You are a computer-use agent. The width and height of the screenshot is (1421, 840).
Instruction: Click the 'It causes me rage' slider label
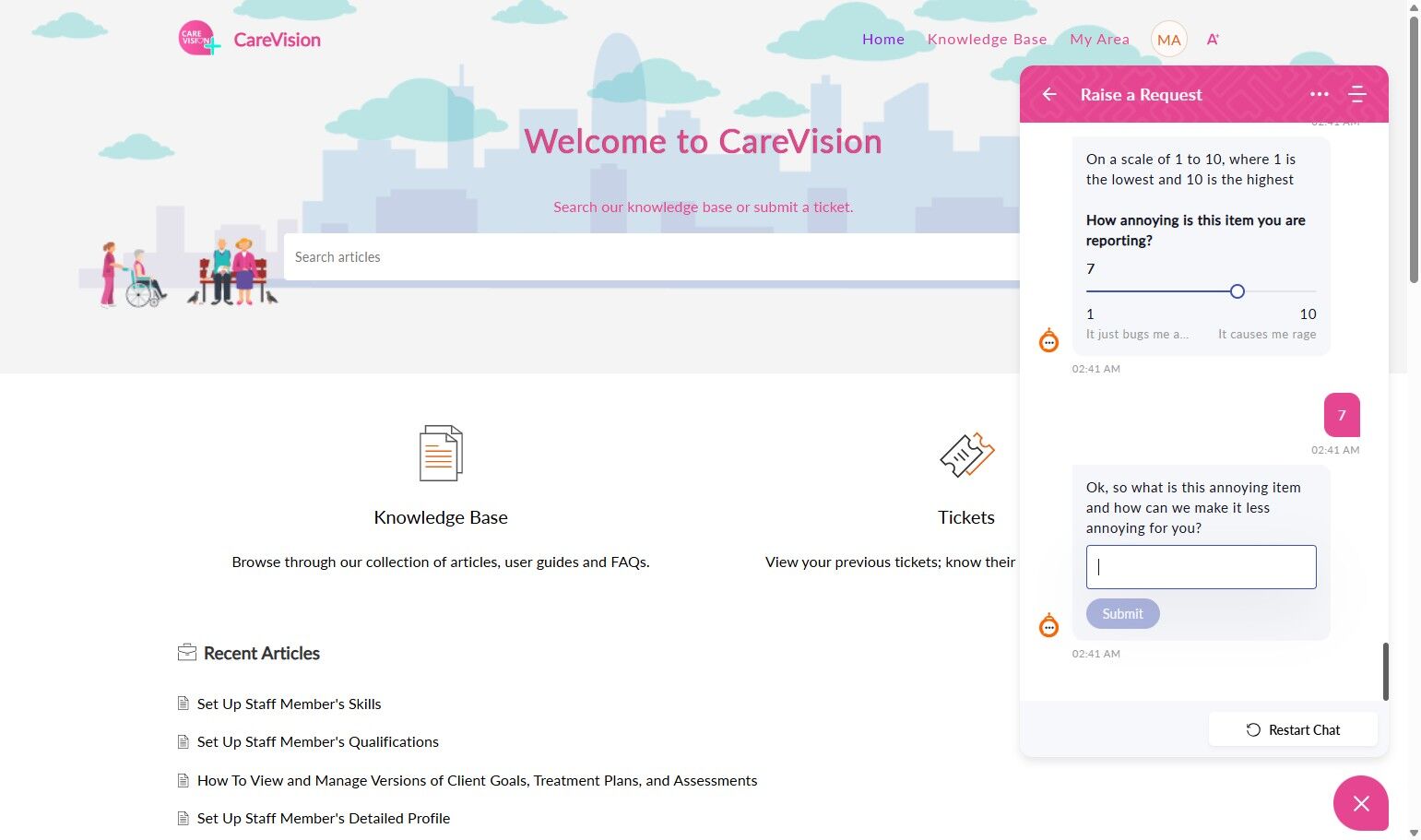1267,334
